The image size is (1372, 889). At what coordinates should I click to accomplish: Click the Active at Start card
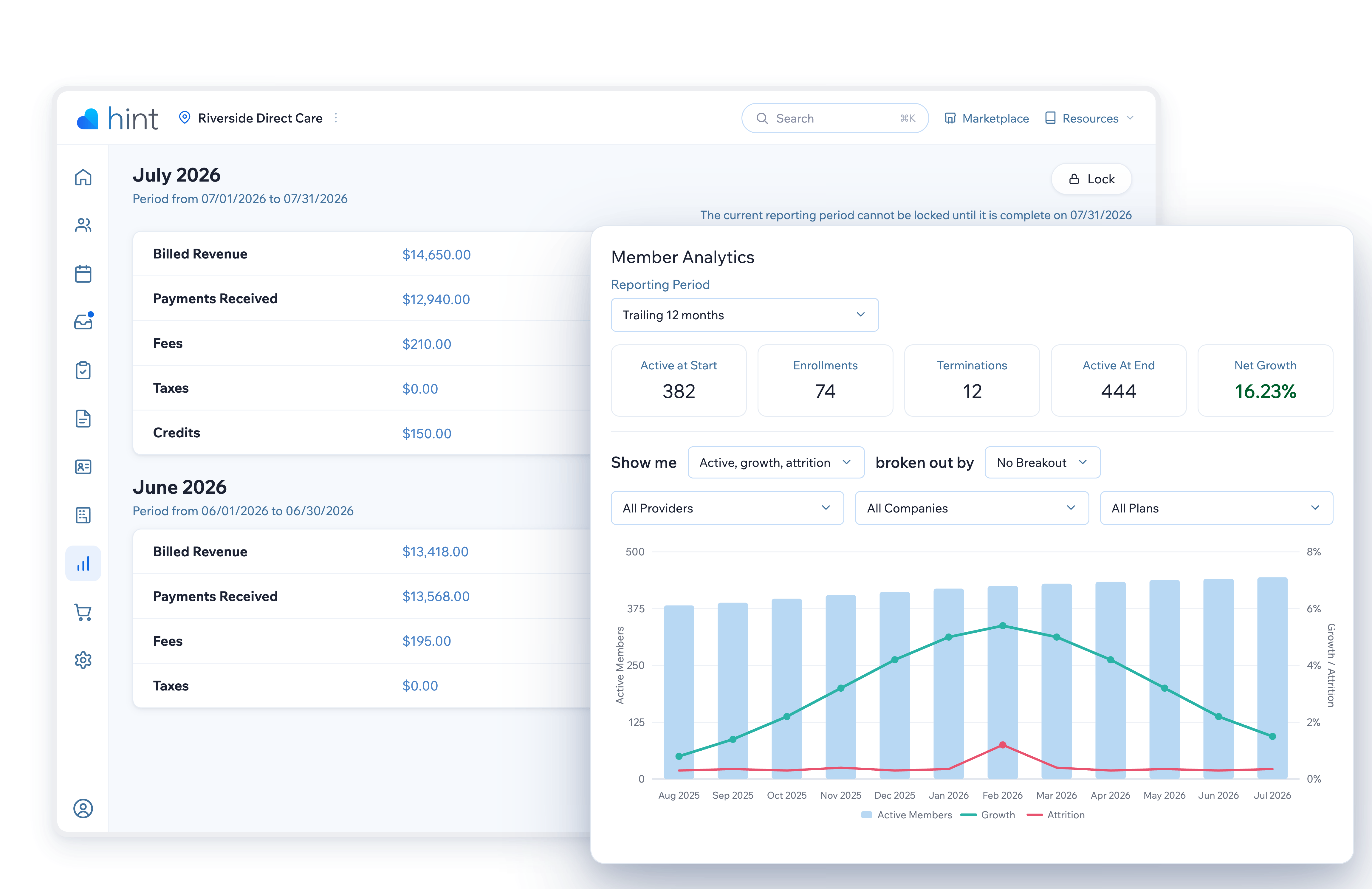(679, 380)
